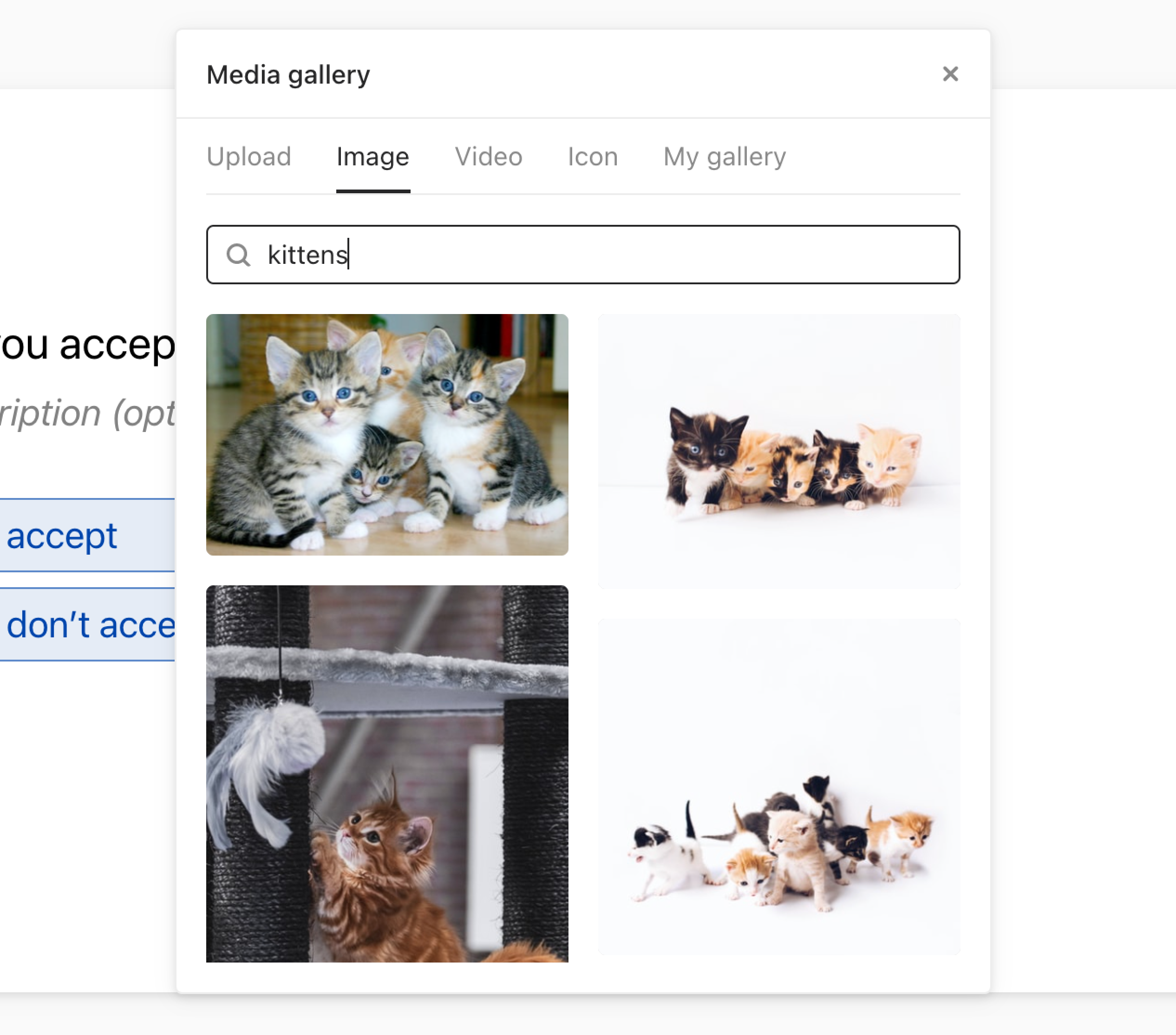Screen dimensions: 1176x1035
Task: Pick the five kittens on white background photo
Action: (x=779, y=451)
